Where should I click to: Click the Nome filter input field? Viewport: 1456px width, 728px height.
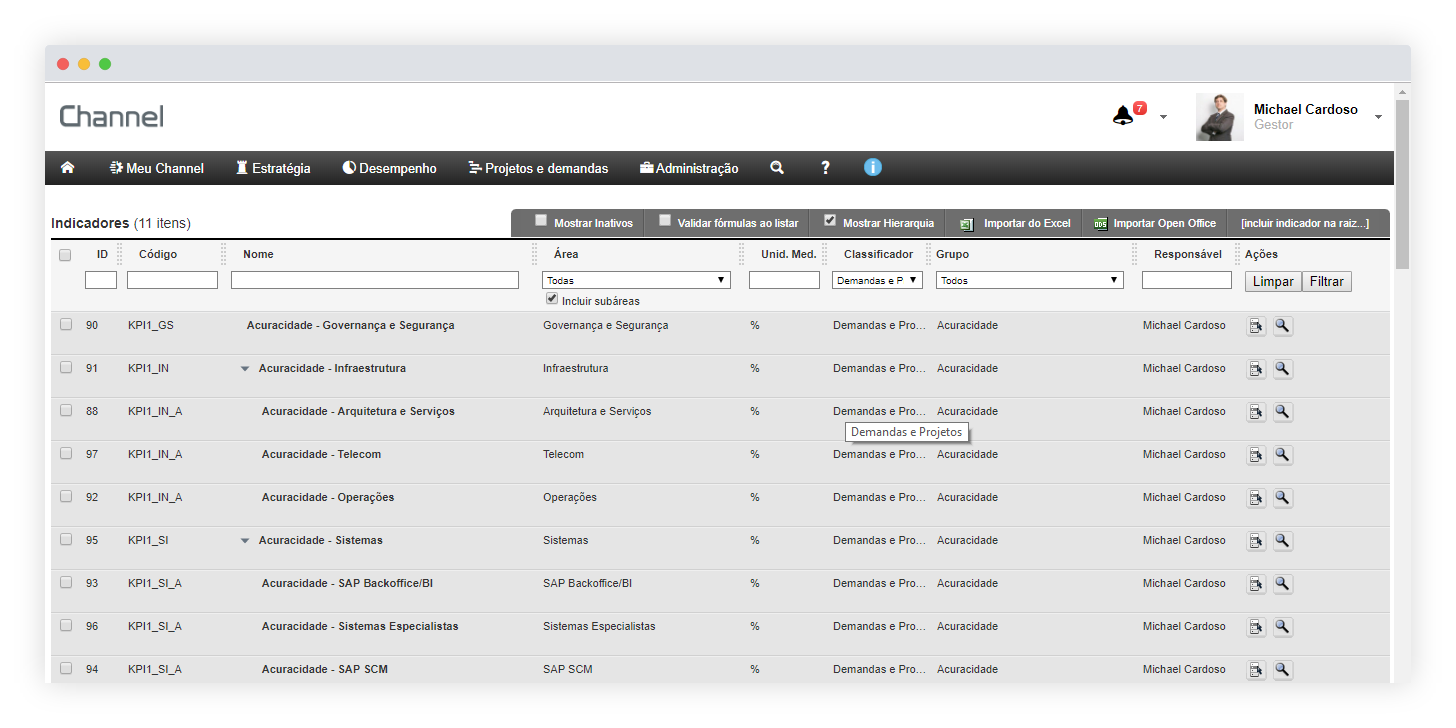click(375, 281)
